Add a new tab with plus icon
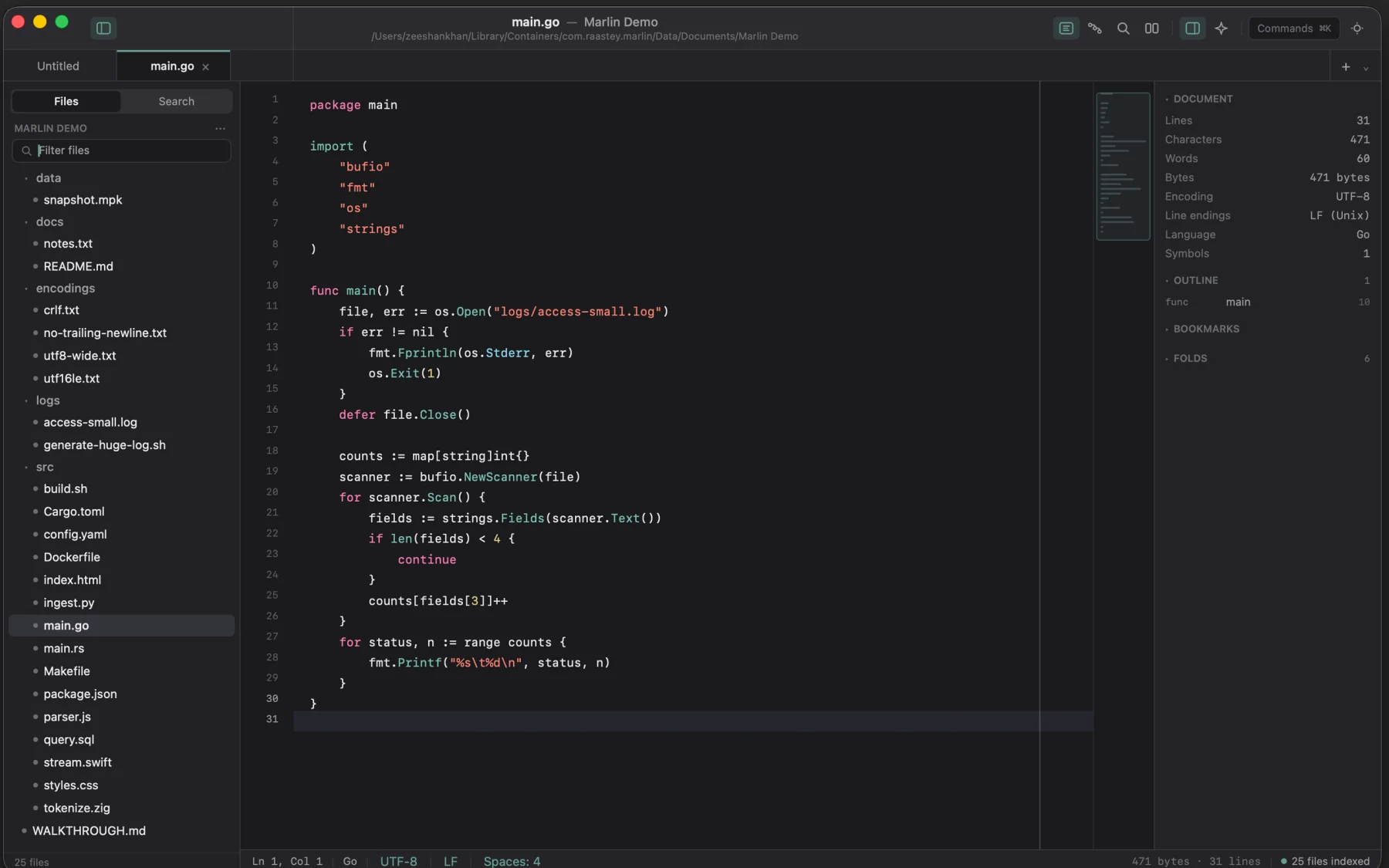The image size is (1389, 868). [x=1346, y=67]
